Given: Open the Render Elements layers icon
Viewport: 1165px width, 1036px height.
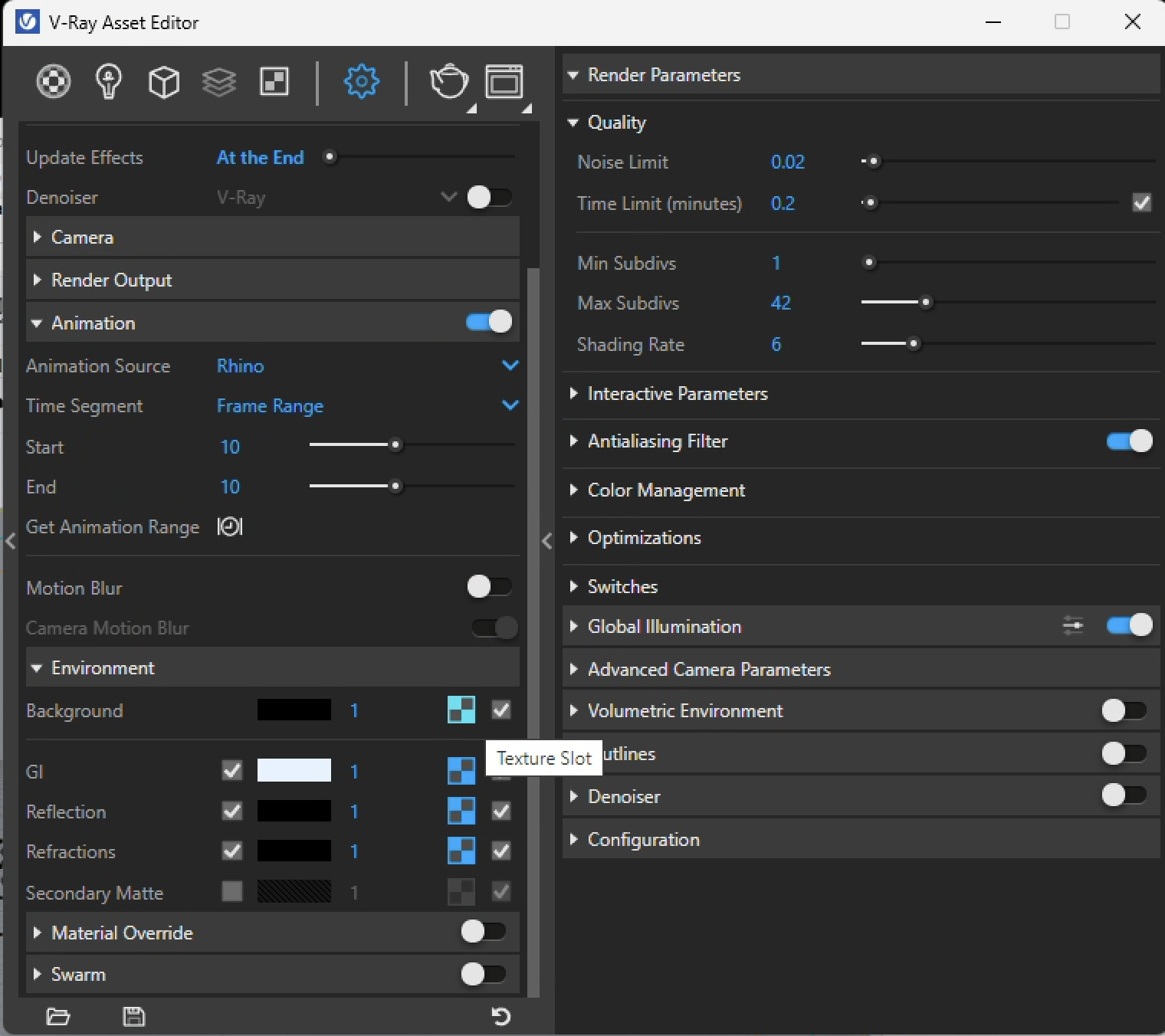Looking at the screenshot, I should (219, 81).
